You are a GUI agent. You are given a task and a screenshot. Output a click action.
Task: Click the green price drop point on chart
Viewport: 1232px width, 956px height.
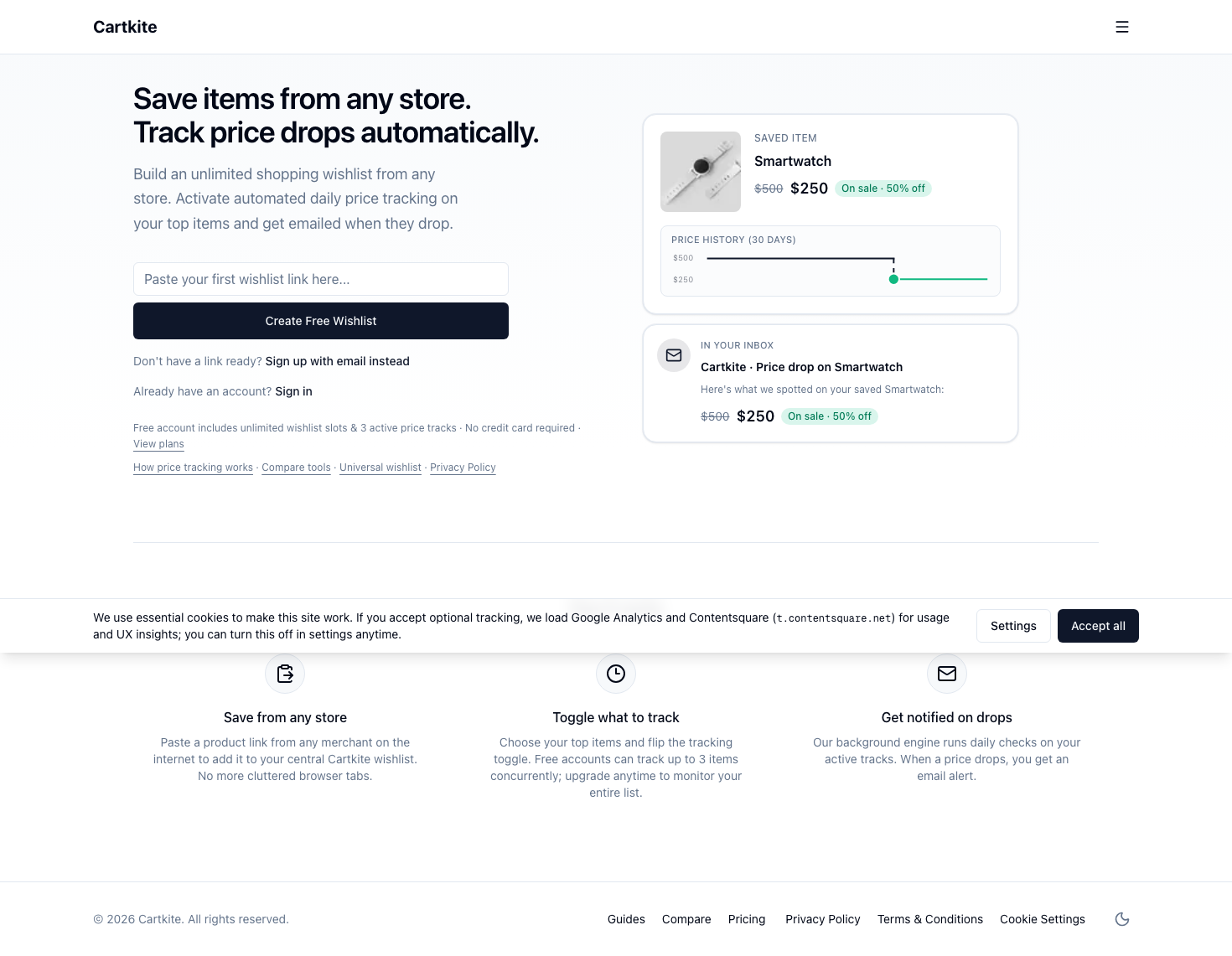click(893, 279)
